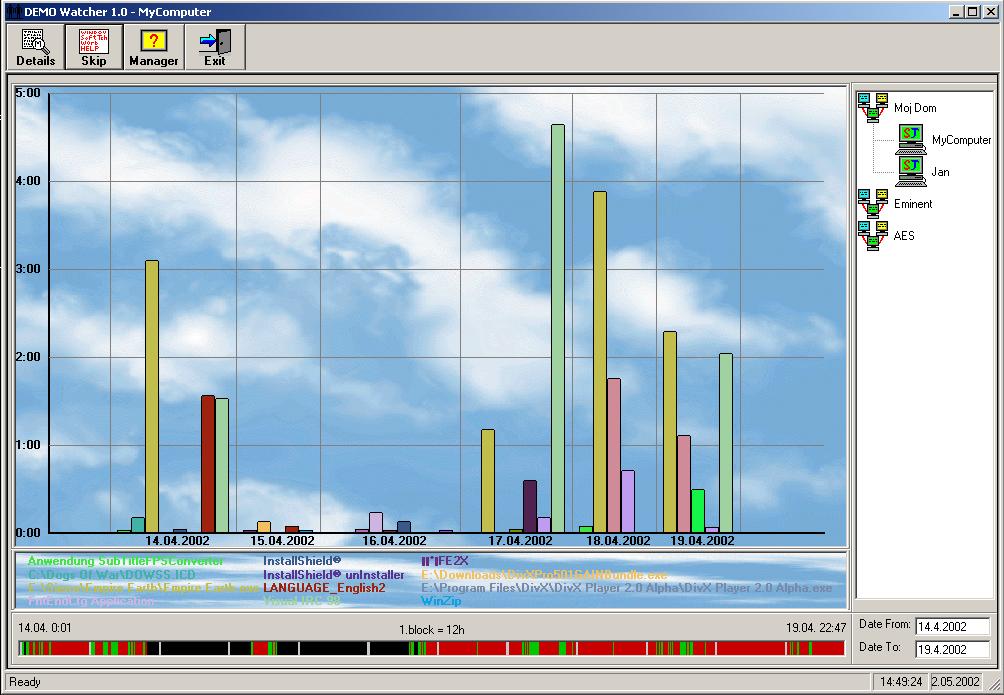Click the activity timeline strip

[x=430, y=649]
